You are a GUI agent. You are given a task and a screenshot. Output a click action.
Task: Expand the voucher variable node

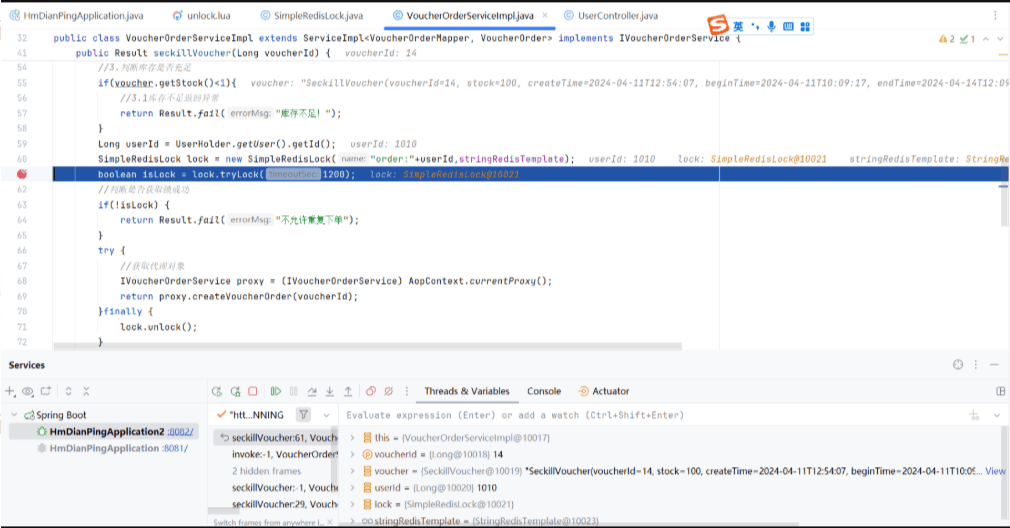coord(356,471)
